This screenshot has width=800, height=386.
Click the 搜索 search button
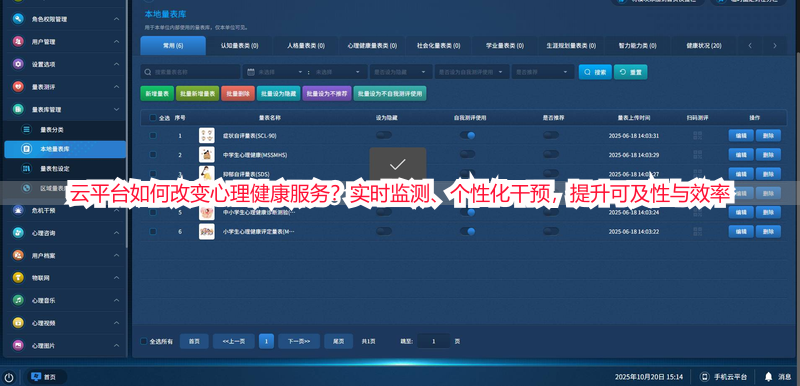click(595, 72)
